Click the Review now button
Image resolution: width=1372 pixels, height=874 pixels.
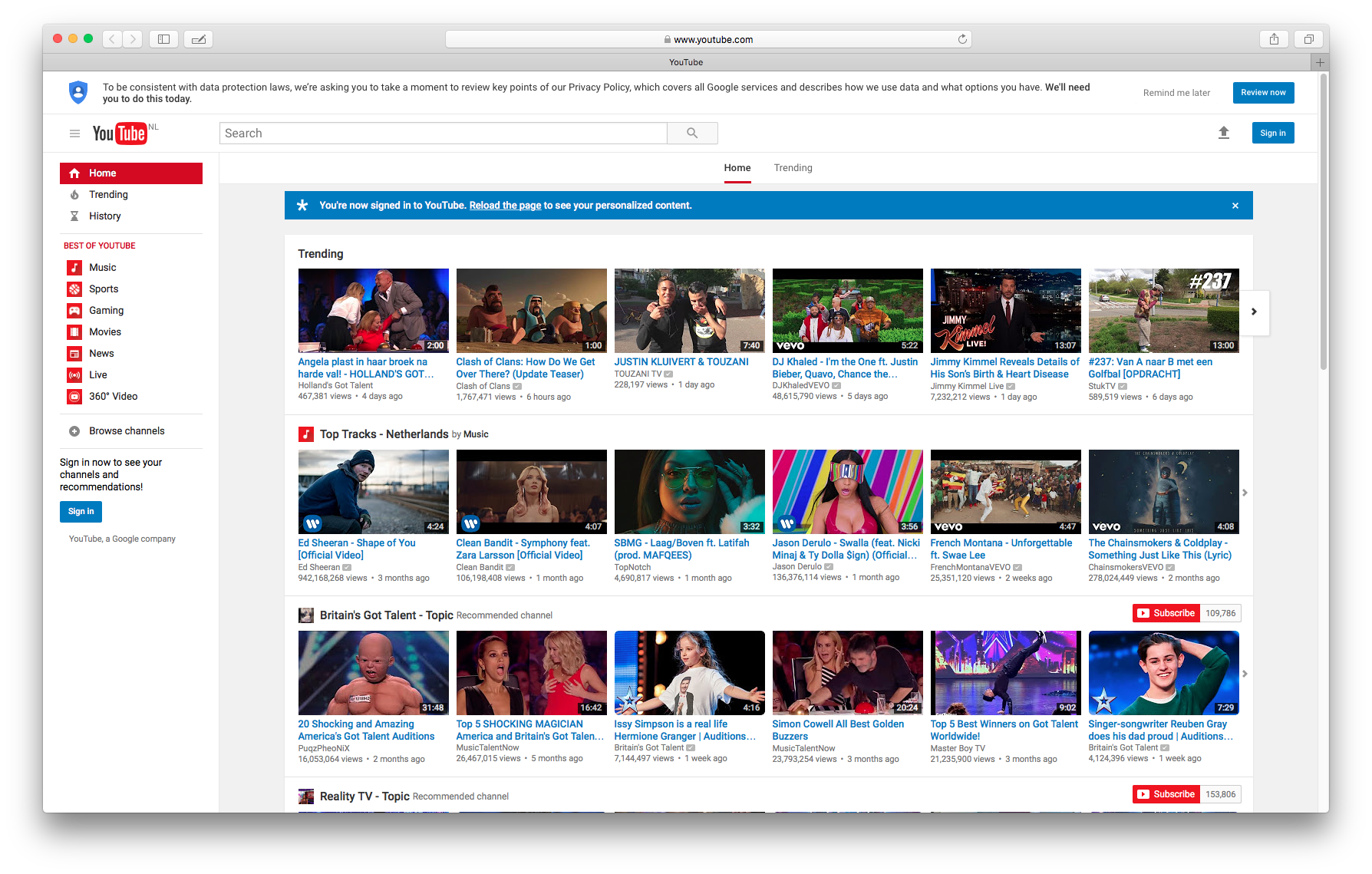click(1263, 93)
